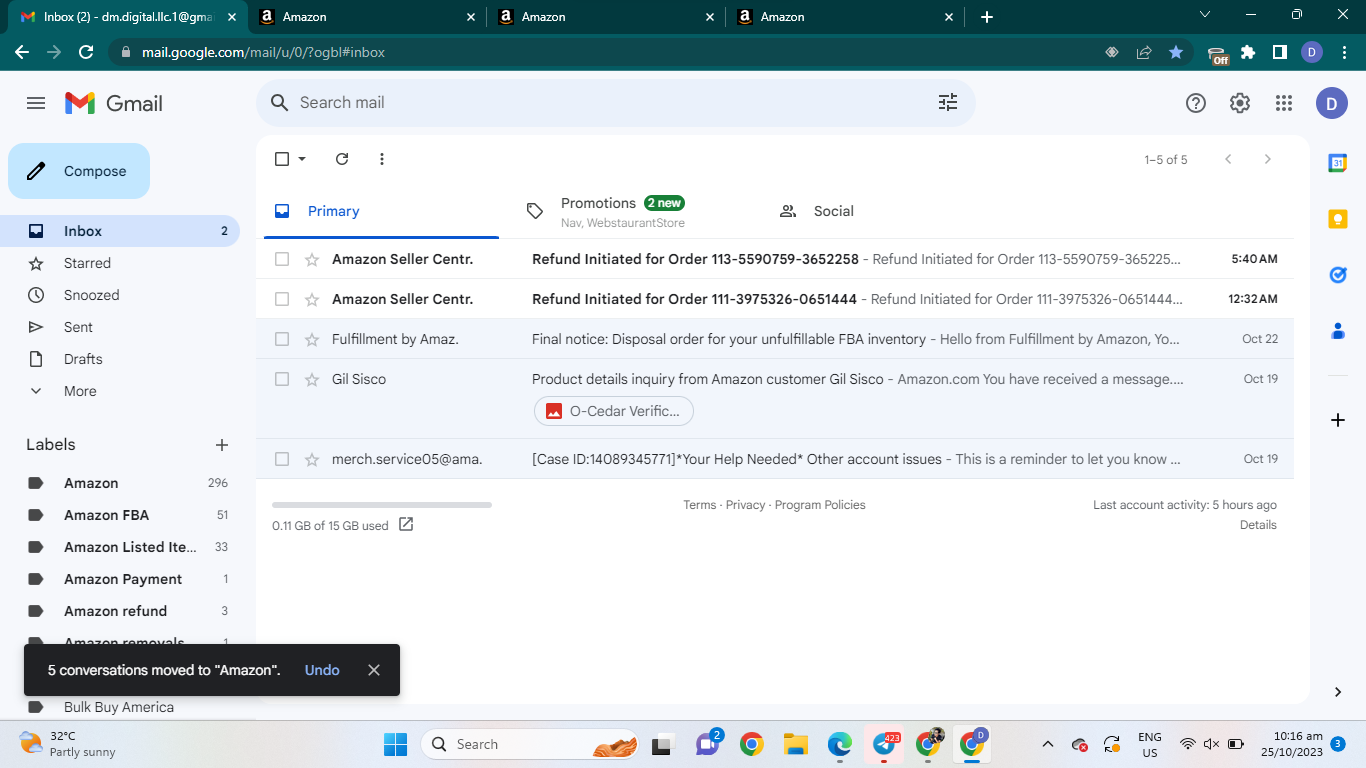Open the More options three-dot menu
This screenshot has height=768, width=1366.
[x=382, y=159]
